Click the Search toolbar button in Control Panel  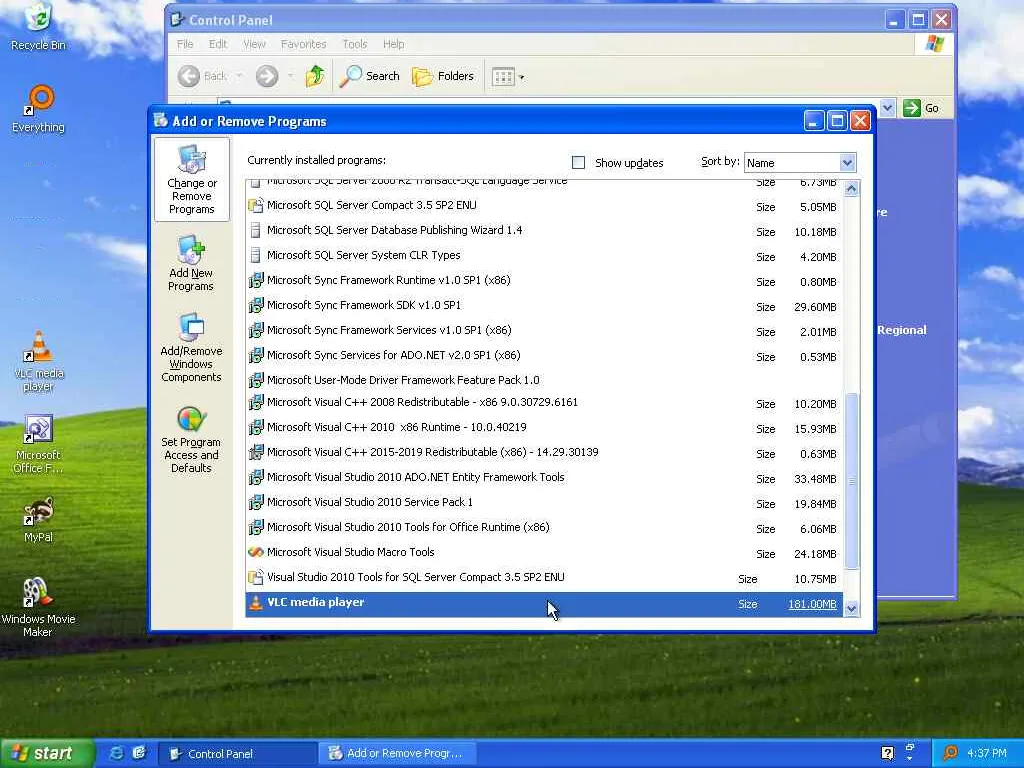click(x=370, y=76)
